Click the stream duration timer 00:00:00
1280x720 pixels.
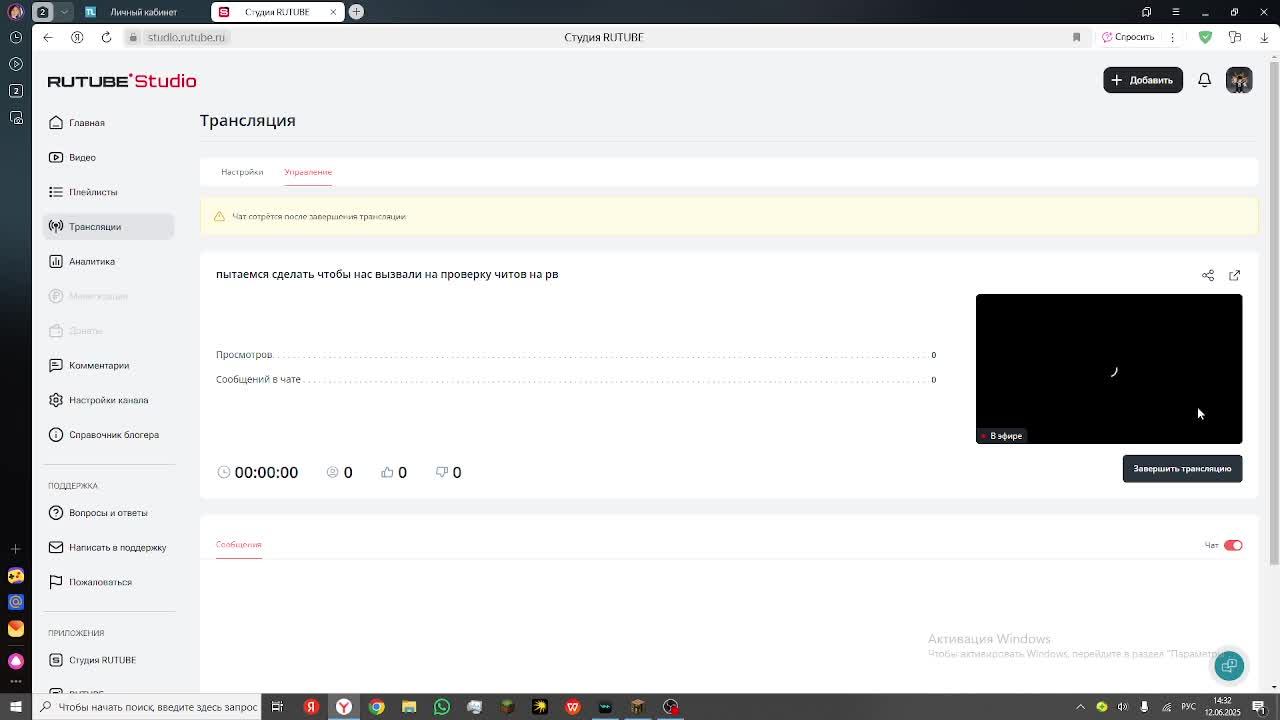point(258,472)
